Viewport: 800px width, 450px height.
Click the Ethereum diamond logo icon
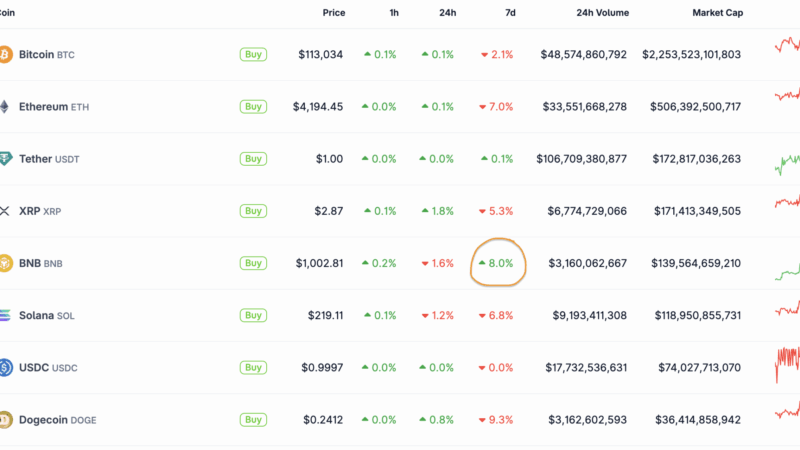pyautogui.click(x=5, y=107)
